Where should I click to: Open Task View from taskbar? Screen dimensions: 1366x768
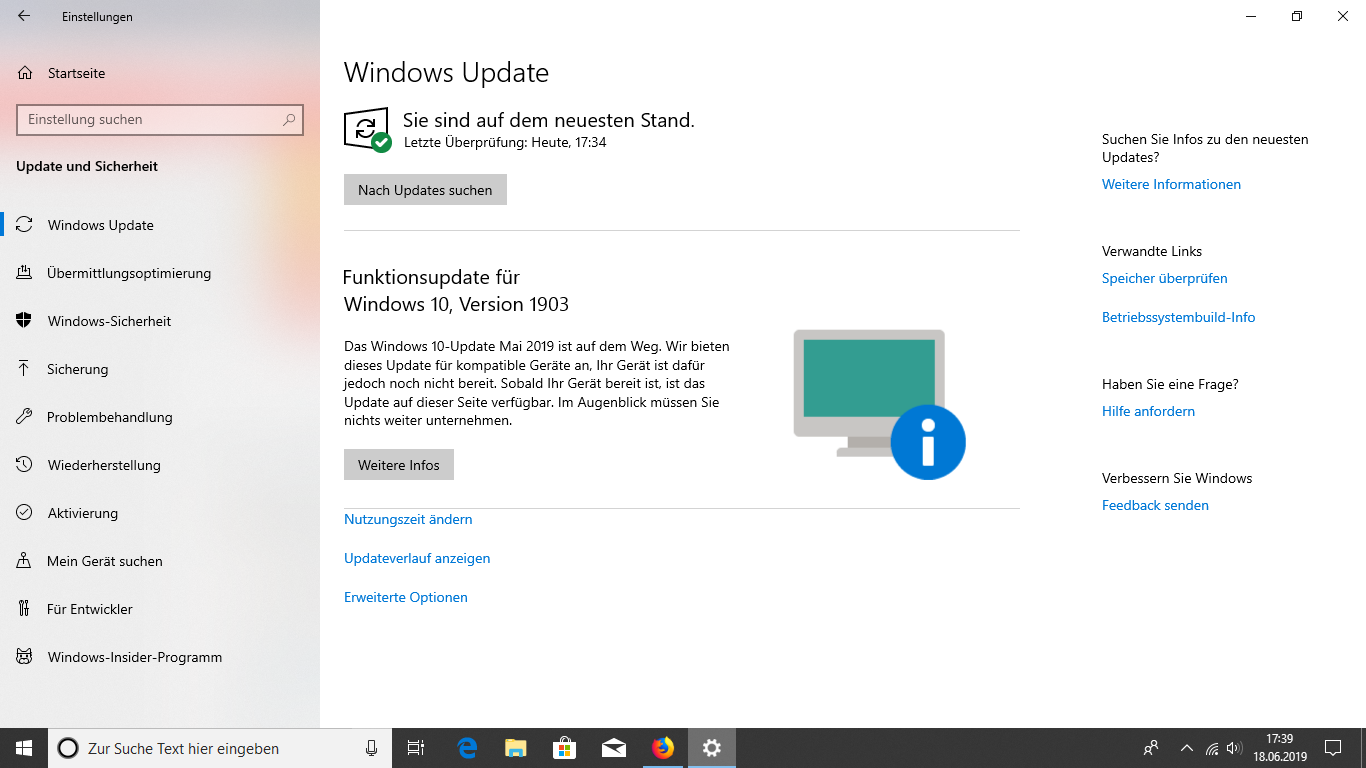pos(416,748)
